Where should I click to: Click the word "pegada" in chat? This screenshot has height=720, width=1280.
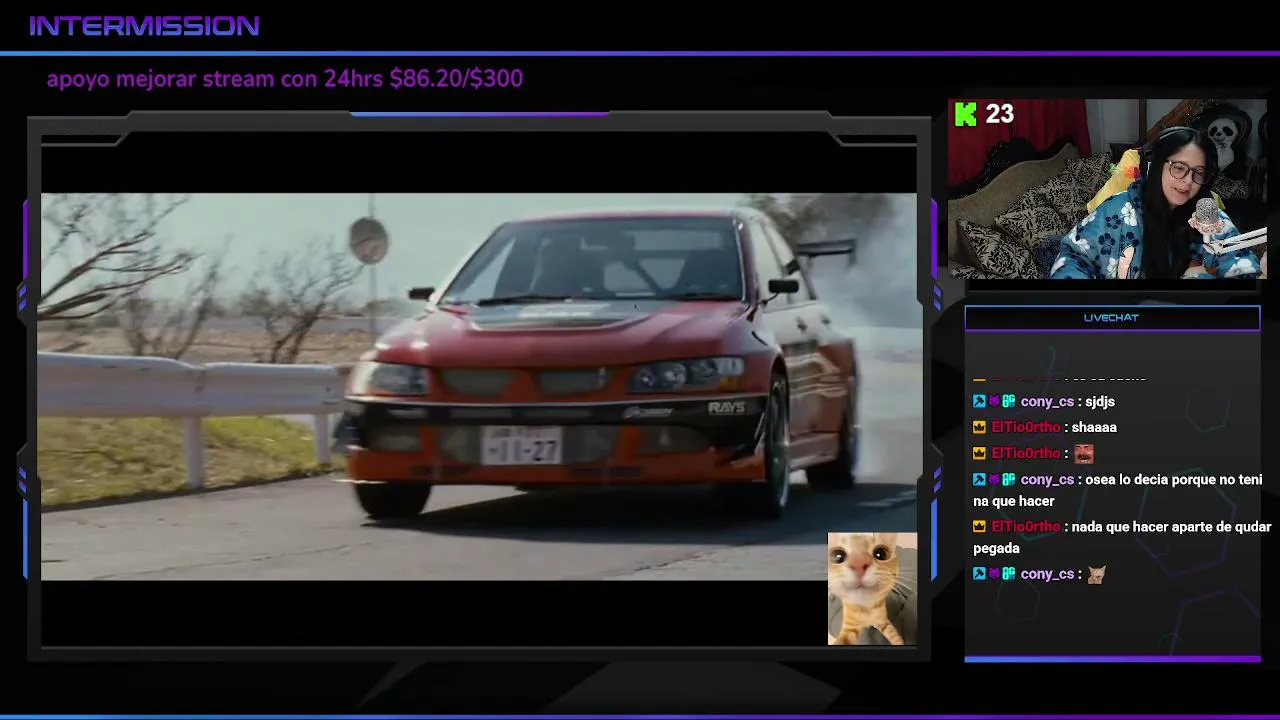(996, 548)
